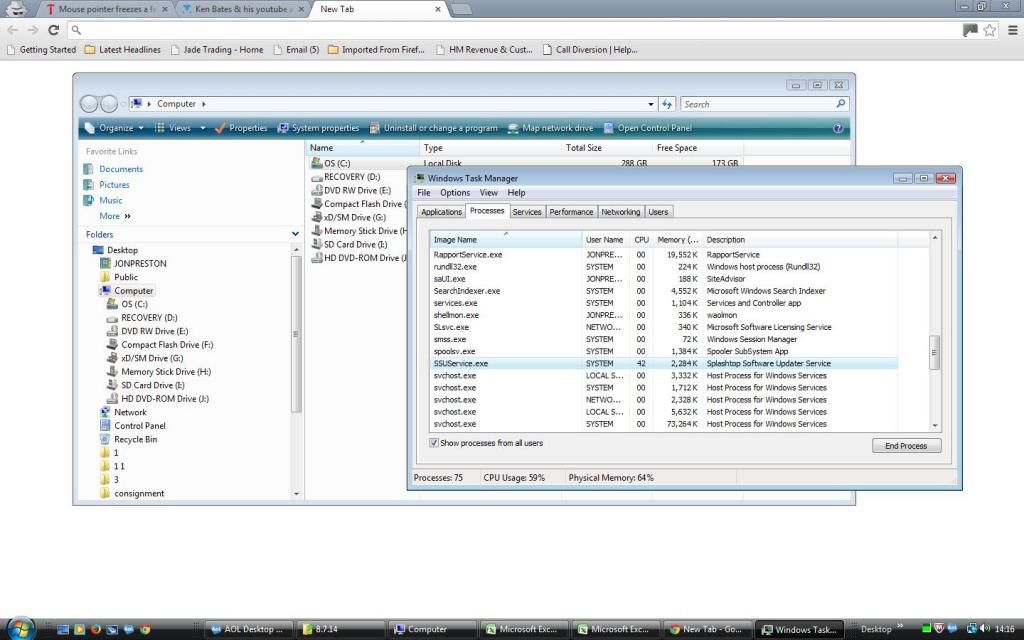Launch Firefox from the quick launch bar
1024x640 pixels.
[96, 630]
